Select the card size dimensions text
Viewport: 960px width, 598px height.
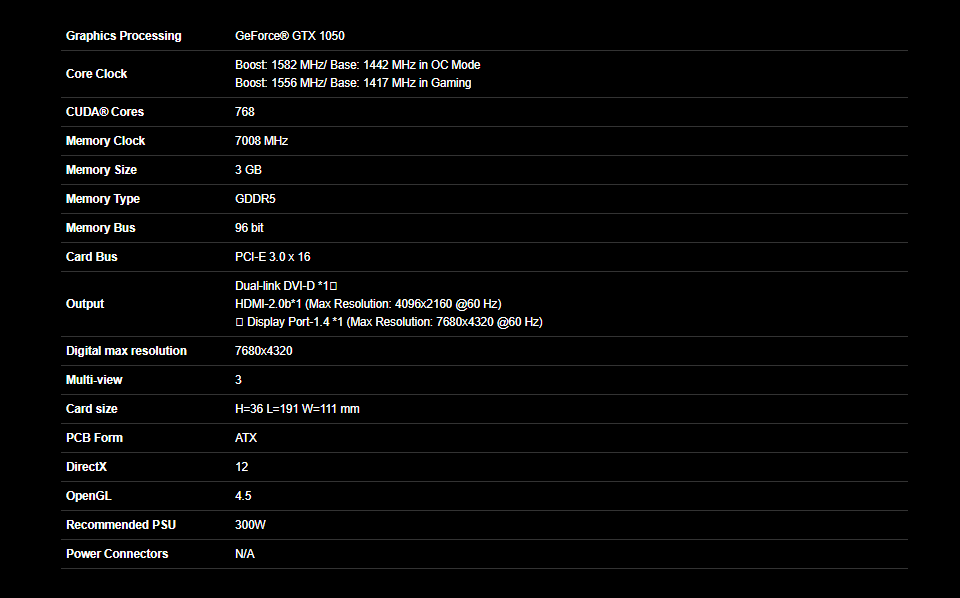tap(298, 409)
